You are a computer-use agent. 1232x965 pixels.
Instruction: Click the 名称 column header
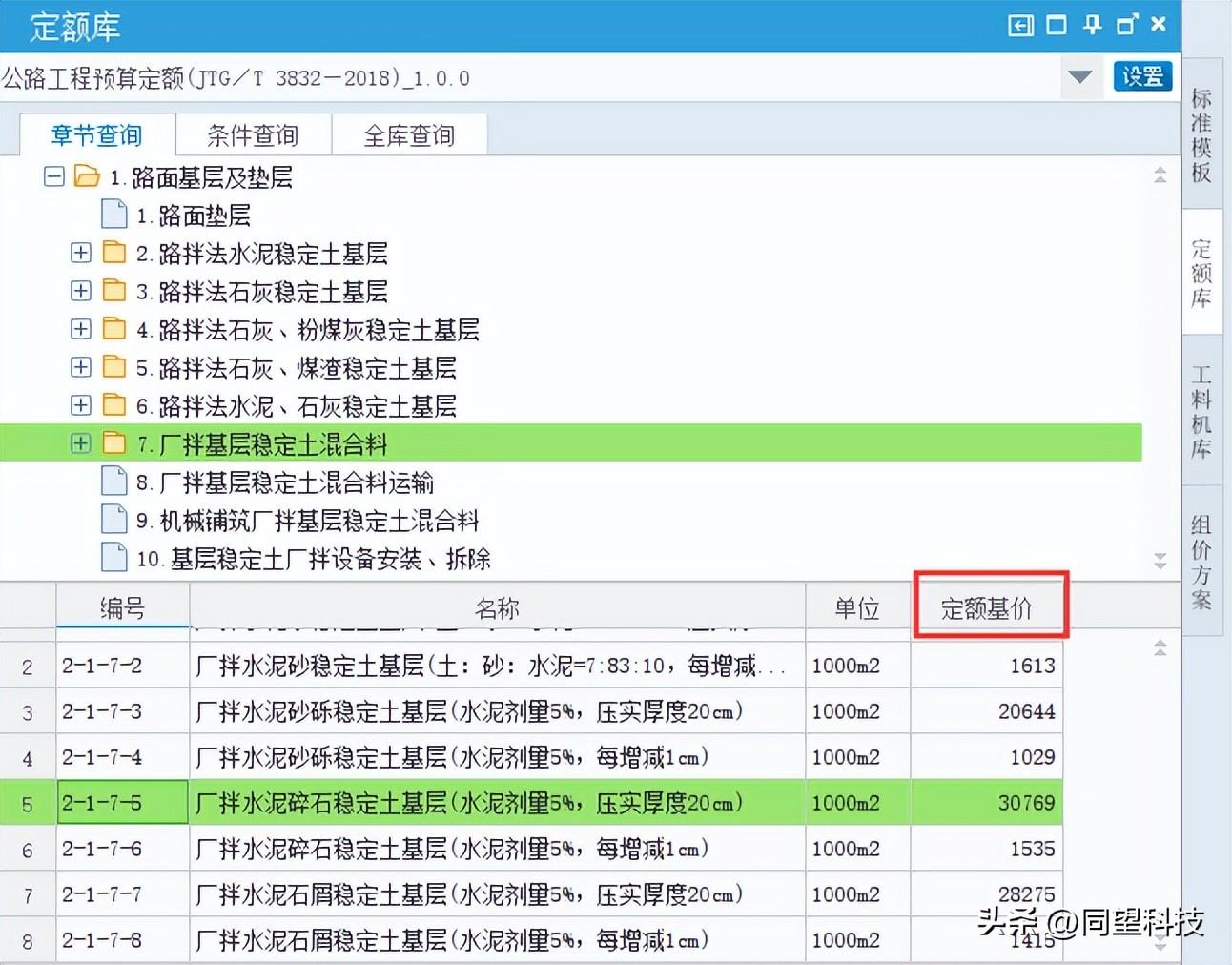(498, 606)
